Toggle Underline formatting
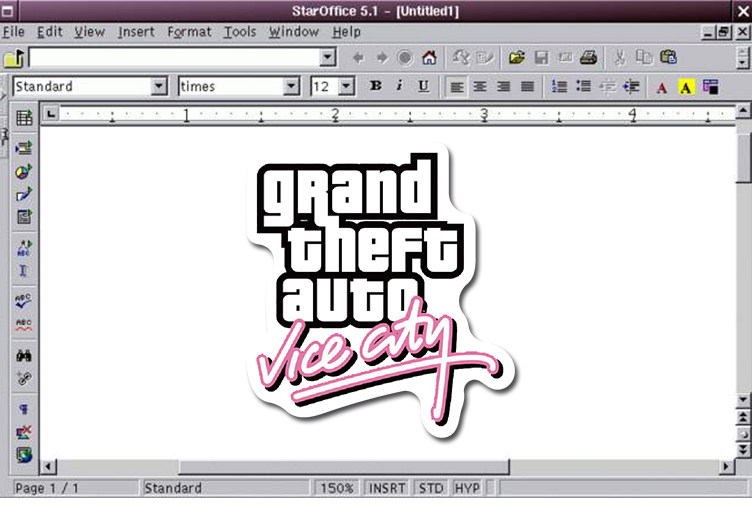This screenshot has height=520, width=752. point(423,86)
